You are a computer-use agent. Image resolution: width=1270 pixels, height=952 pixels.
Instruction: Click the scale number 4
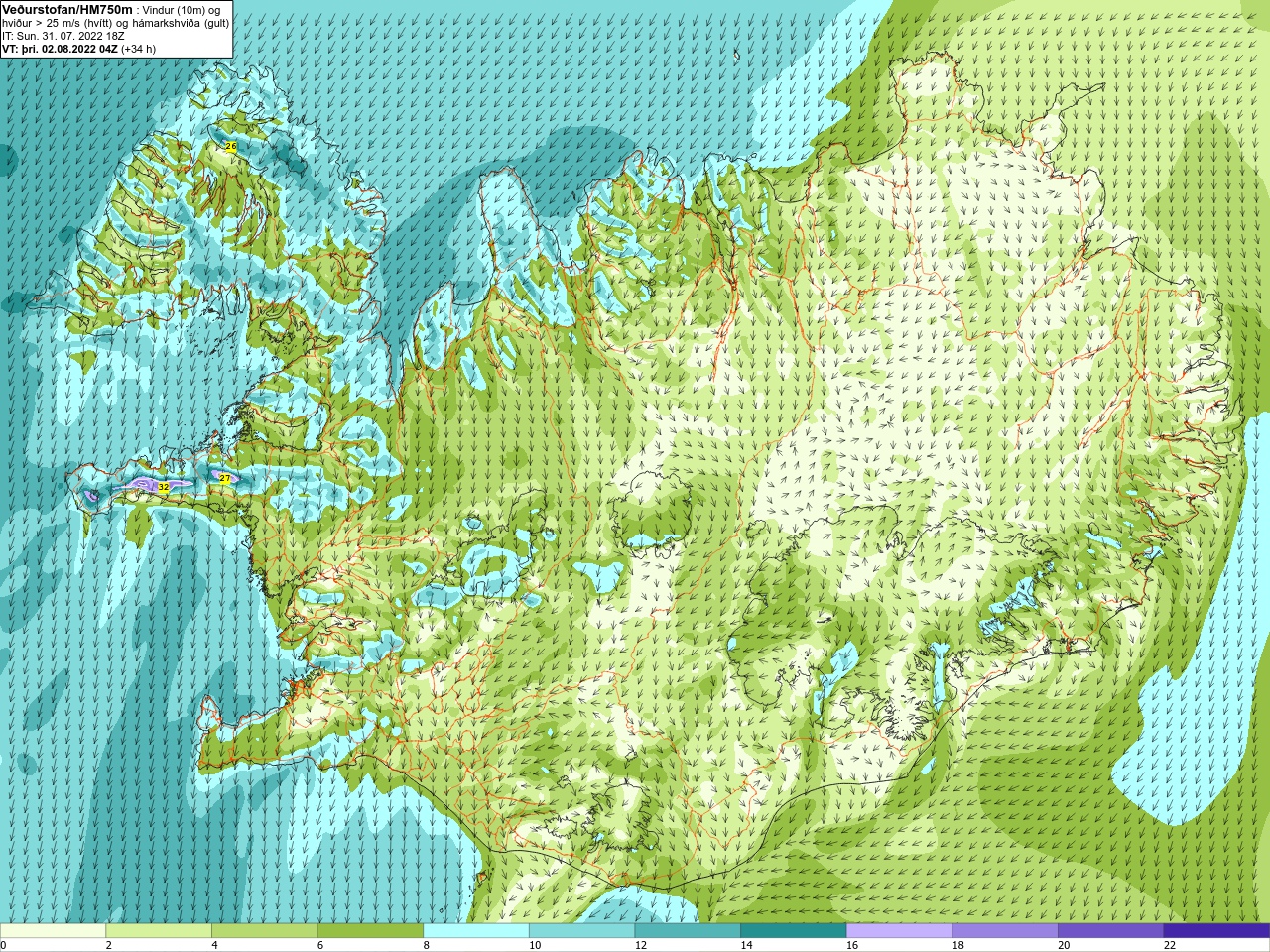point(215,945)
